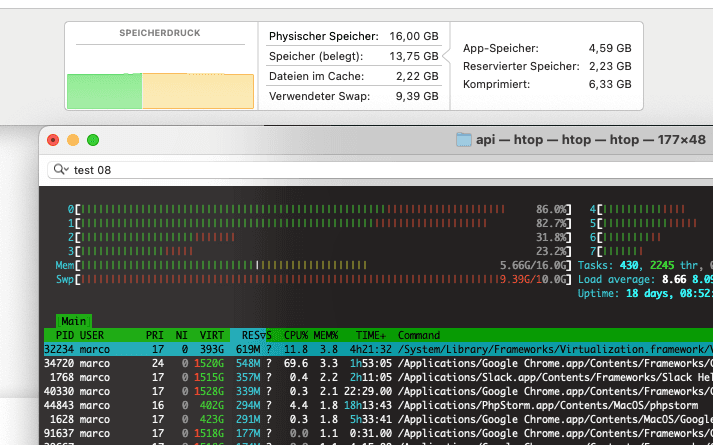Click the 18h13:43 TIME+ value

pyautogui.click(x=368, y=405)
